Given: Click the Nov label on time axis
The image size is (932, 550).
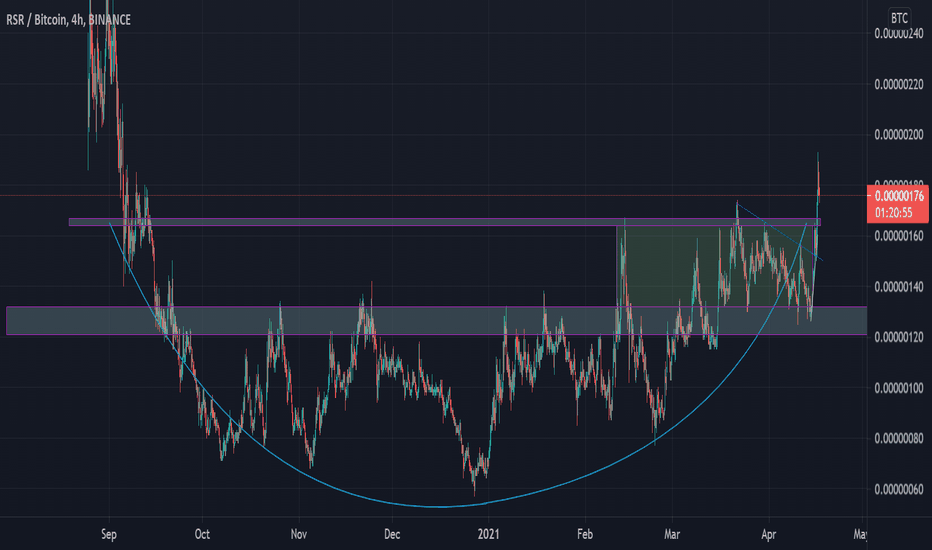Looking at the screenshot, I should point(298,534).
